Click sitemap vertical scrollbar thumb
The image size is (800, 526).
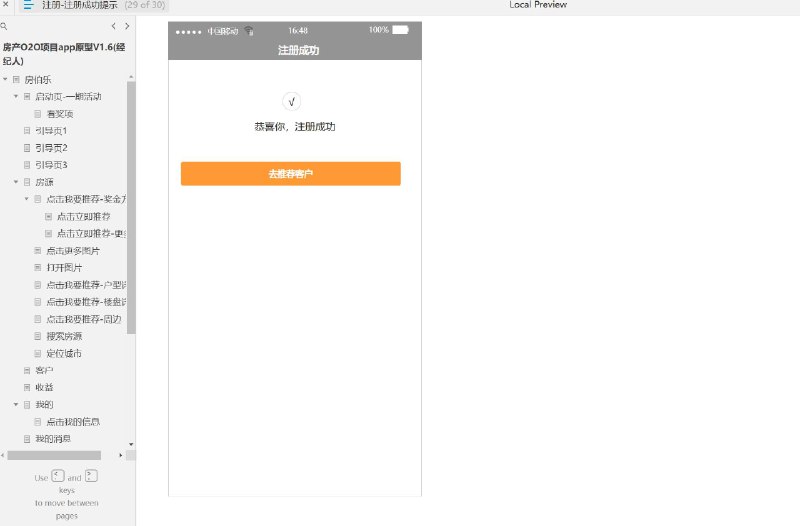pos(131,207)
